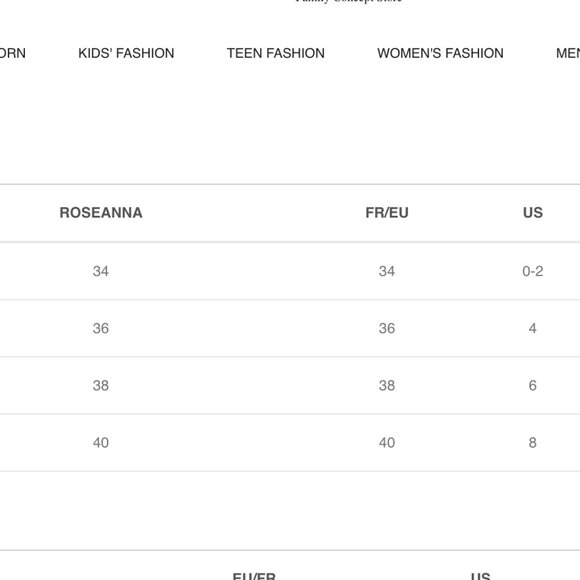Screen dimensions: 580x580
Task: Select the FR/EU size 34 cell
Action: coord(387,271)
